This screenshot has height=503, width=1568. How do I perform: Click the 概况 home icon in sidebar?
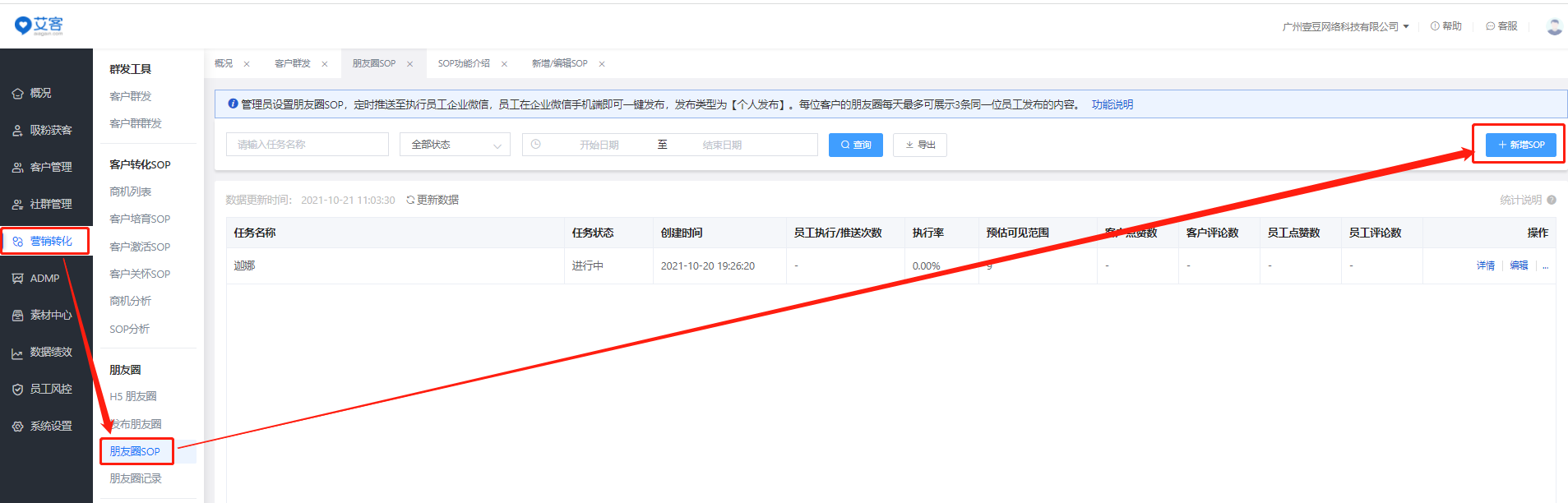(x=17, y=94)
